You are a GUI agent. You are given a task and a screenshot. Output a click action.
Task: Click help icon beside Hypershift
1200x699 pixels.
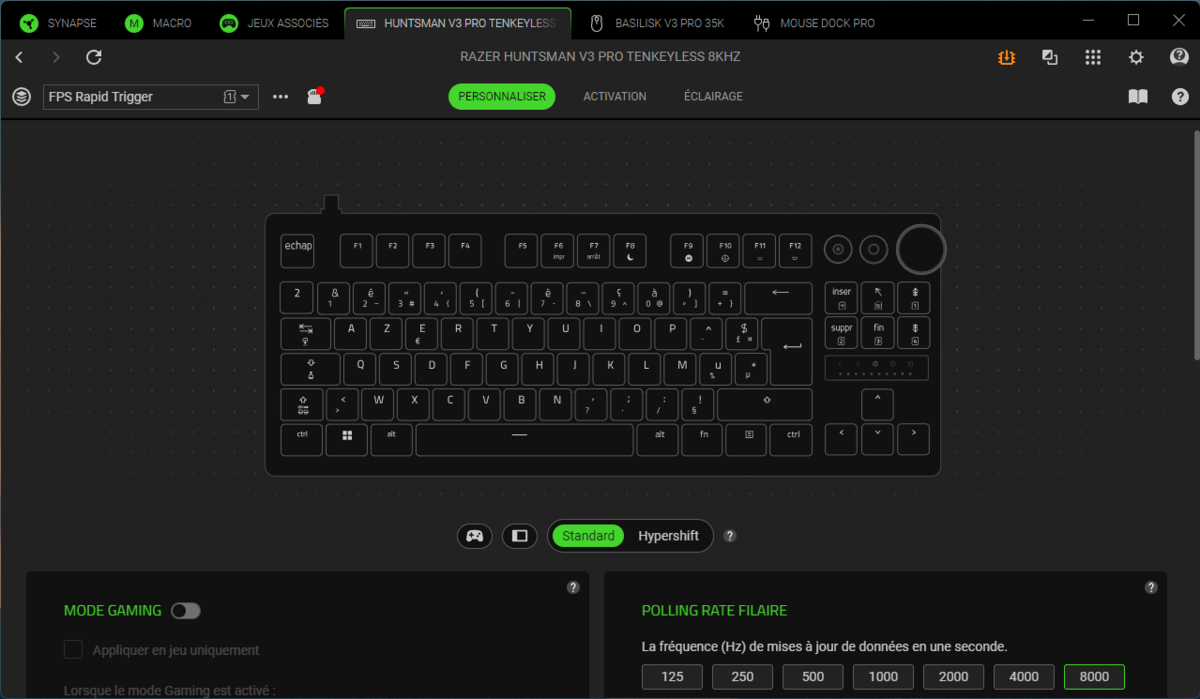730,536
